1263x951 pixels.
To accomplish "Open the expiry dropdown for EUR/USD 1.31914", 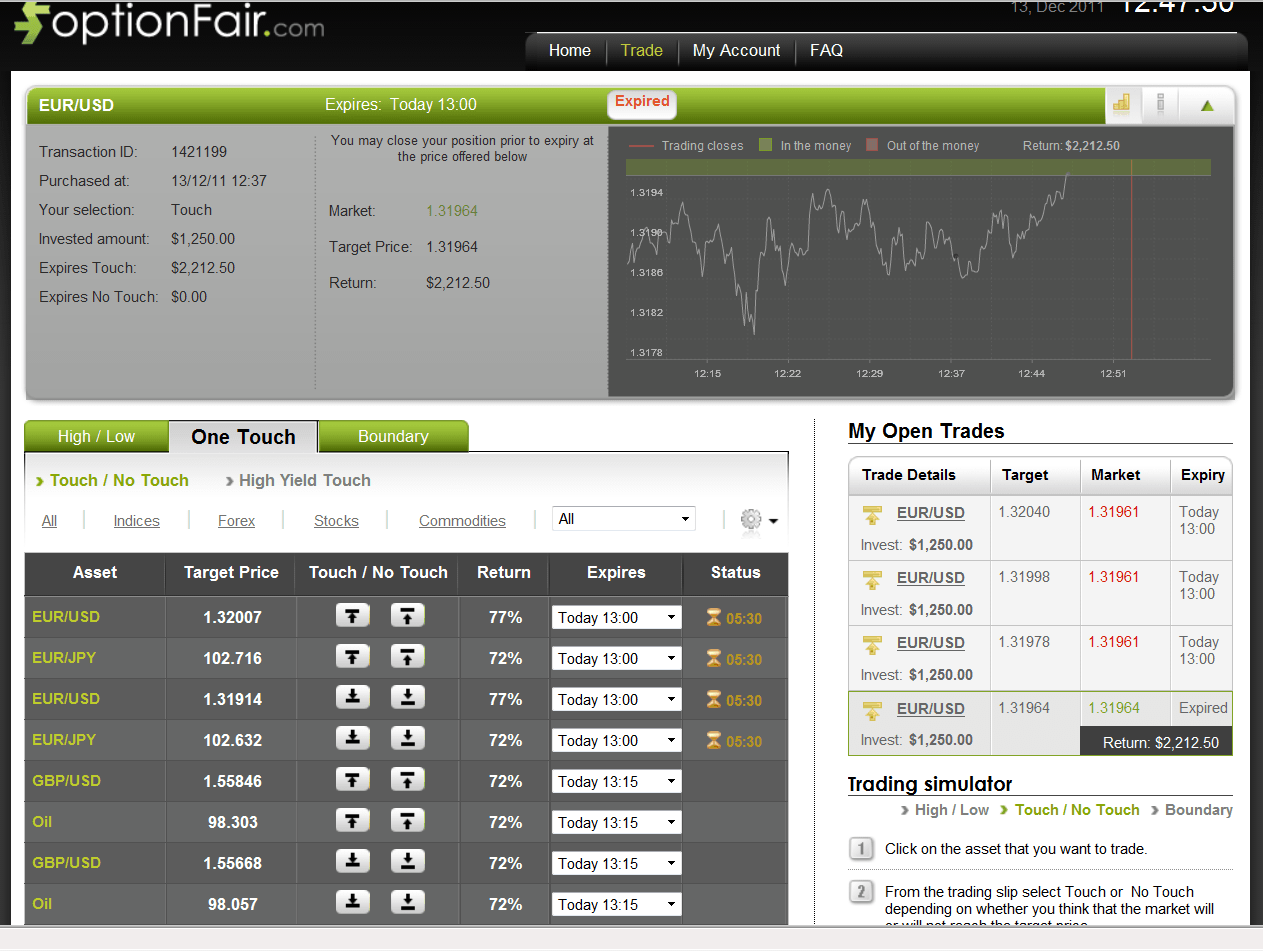I will point(616,699).
